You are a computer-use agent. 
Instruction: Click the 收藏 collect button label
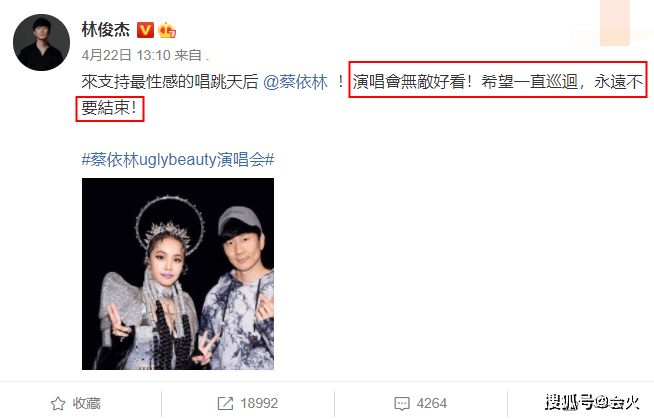(87, 403)
